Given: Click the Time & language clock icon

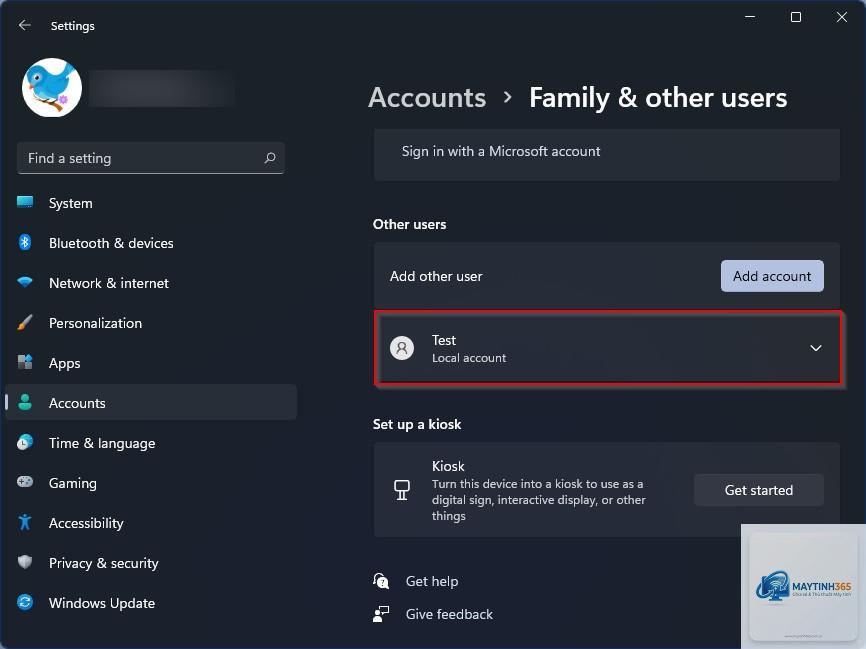Looking at the screenshot, I should 25,442.
